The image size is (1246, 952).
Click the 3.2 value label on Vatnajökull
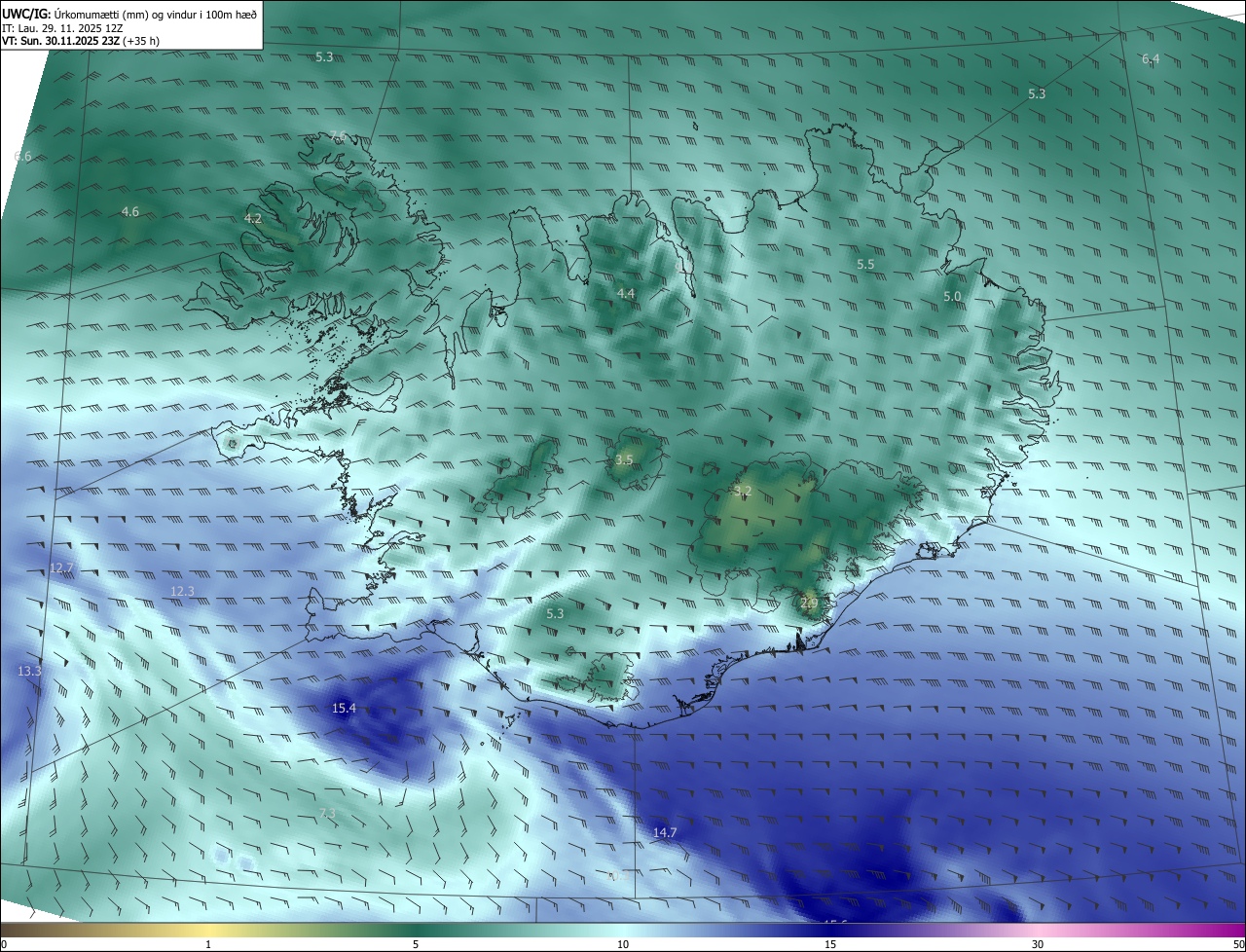click(x=743, y=492)
